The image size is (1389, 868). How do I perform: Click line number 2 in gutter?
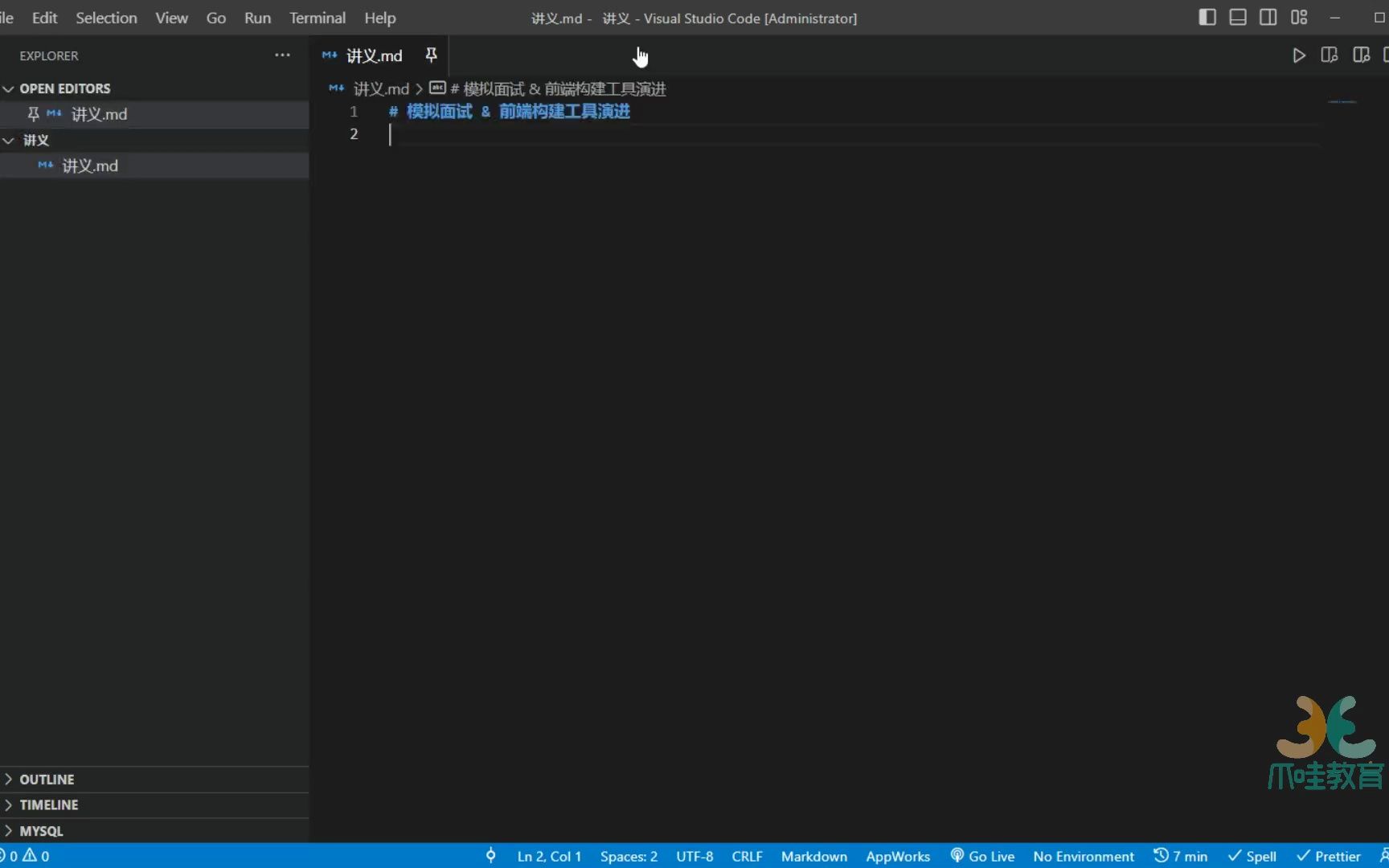coord(354,133)
